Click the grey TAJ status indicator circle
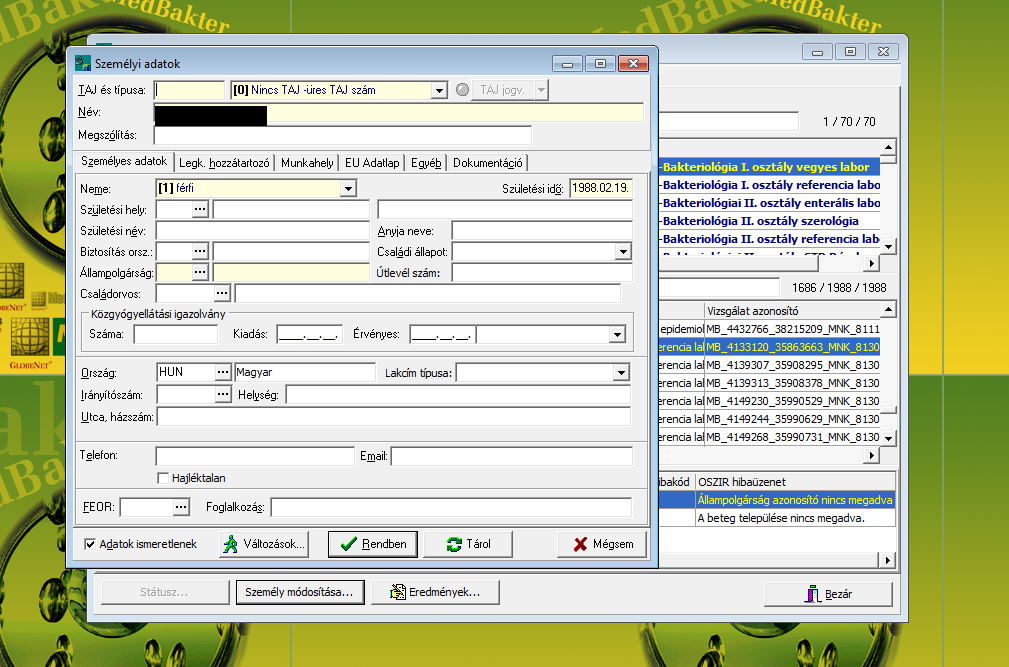The width and height of the screenshot is (1009, 667). coord(462,90)
